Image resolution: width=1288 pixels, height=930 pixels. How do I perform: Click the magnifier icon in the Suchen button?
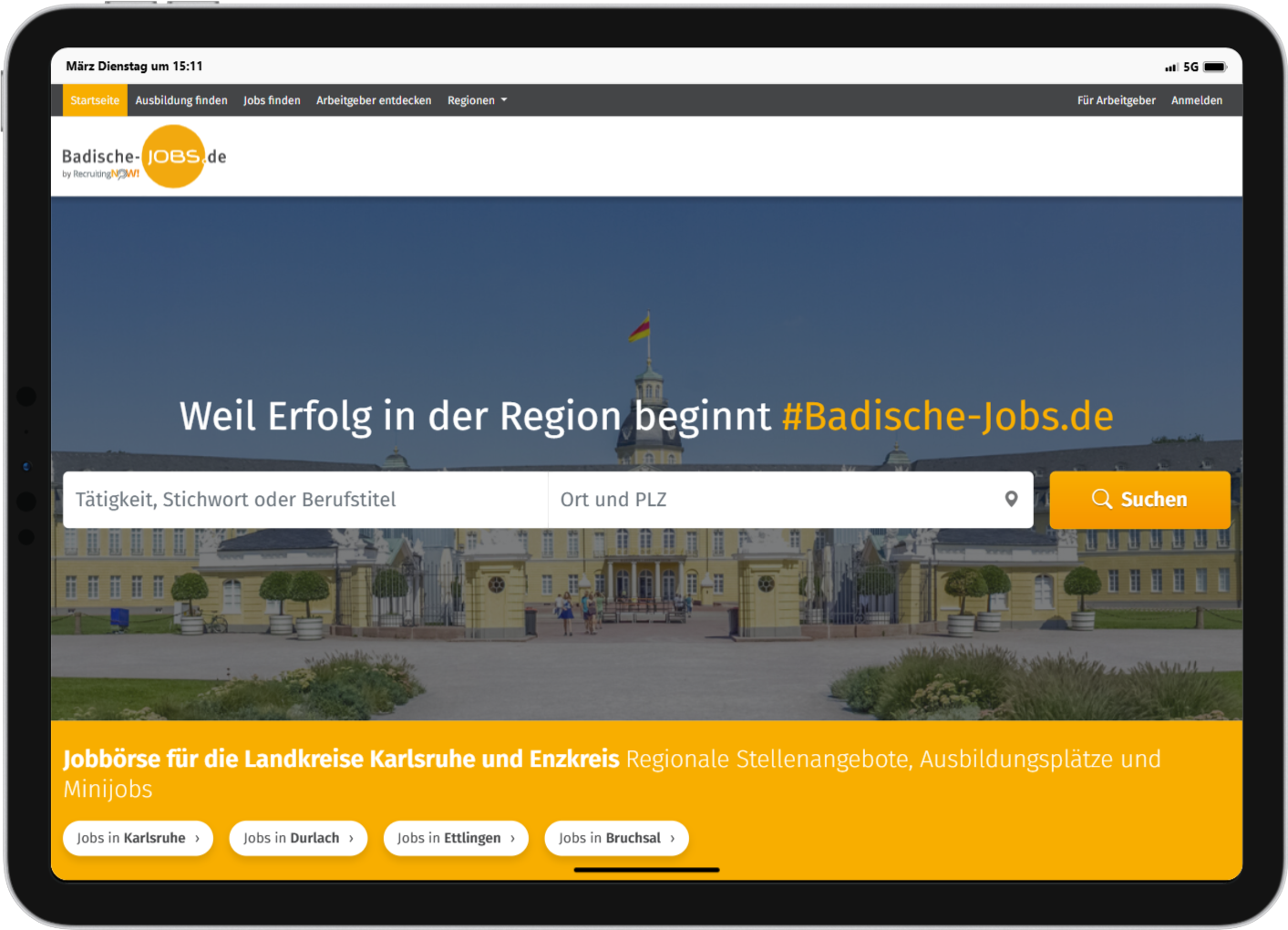click(1102, 500)
